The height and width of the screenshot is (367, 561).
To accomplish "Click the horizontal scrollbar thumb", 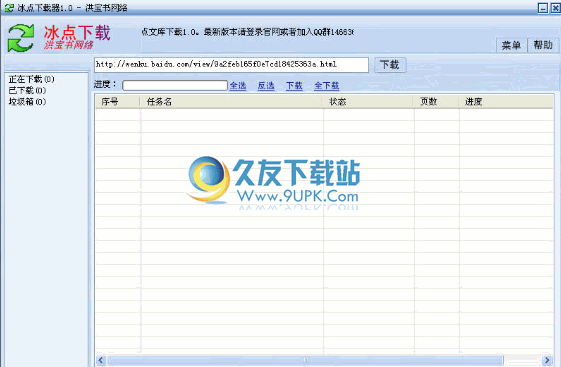I will click(x=305, y=360).
